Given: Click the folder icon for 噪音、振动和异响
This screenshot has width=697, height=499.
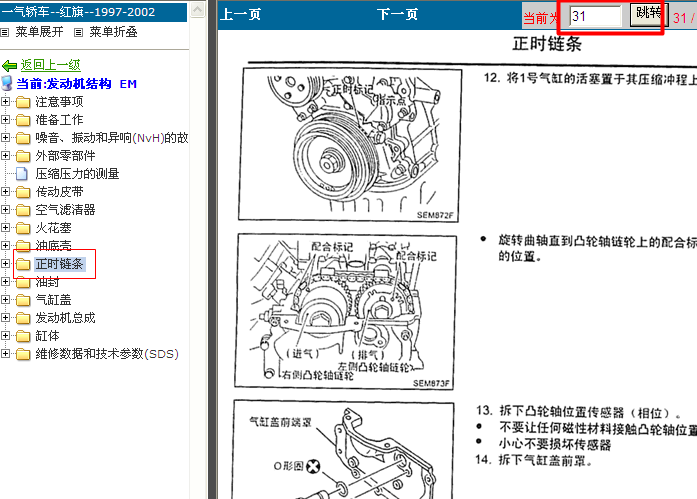Looking at the screenshot, I should pyautogui.click(x=23, y=139).
